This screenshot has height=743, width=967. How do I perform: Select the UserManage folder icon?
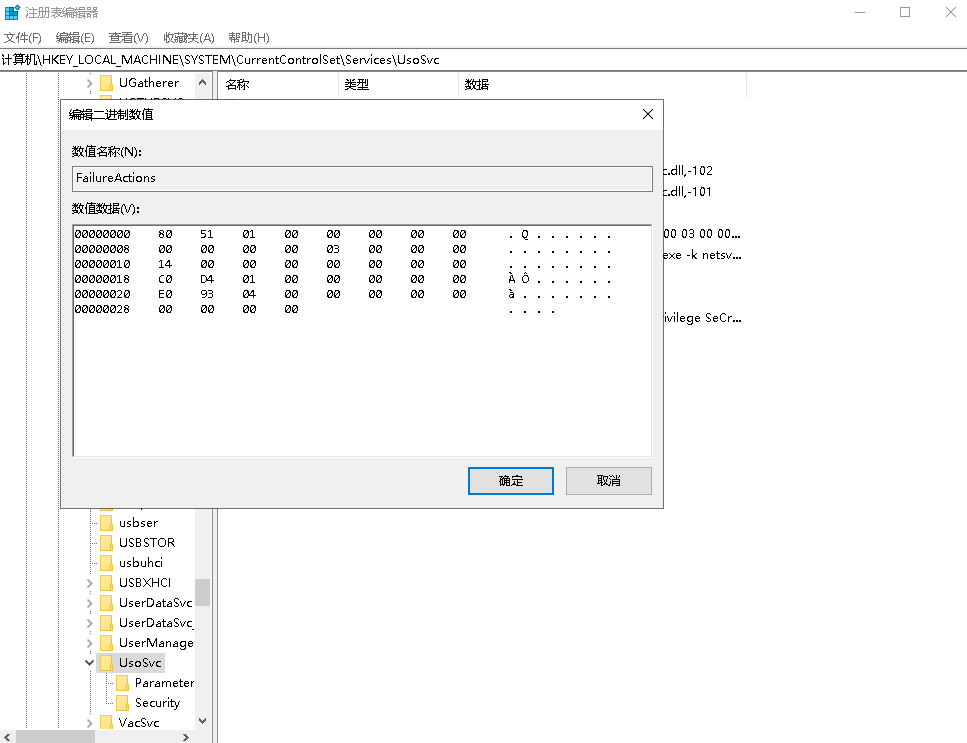point(107,642)
